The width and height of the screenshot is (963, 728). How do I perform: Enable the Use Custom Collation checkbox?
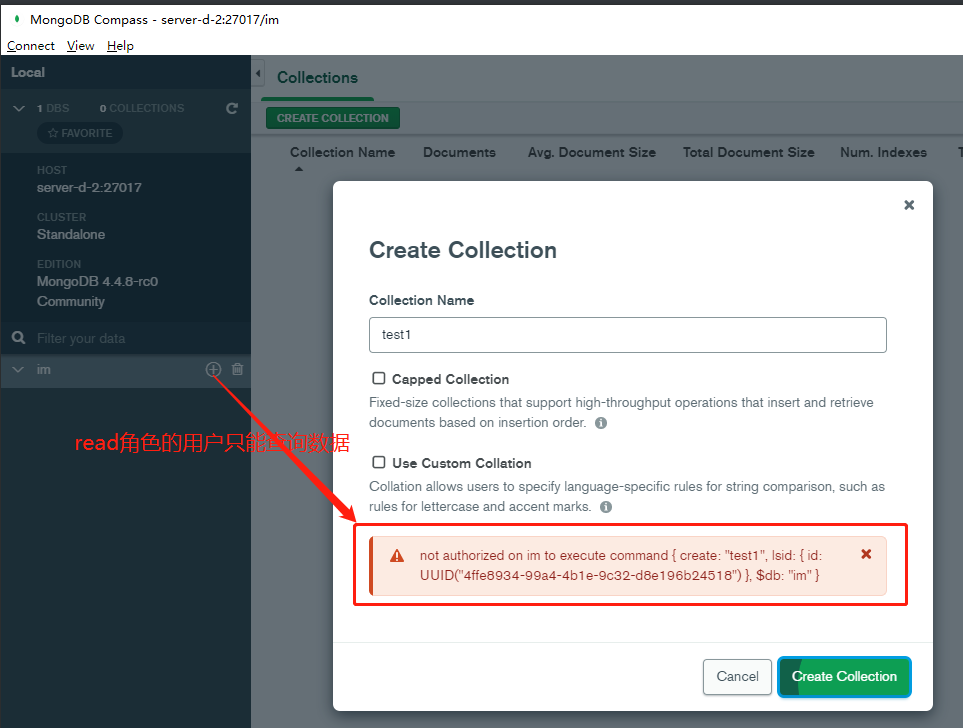click(379, 462)
